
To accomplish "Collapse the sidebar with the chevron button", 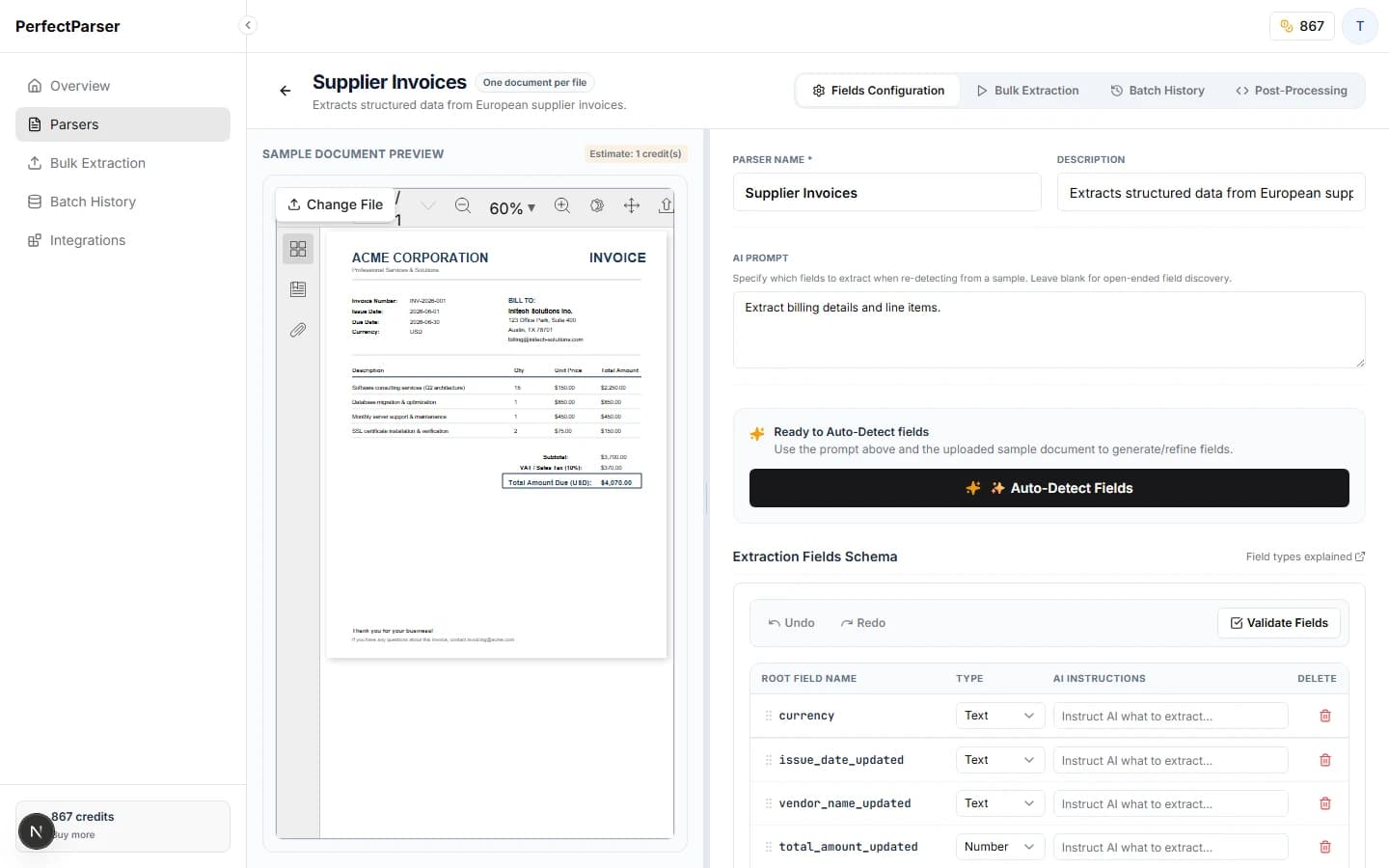I will (248, 25).
